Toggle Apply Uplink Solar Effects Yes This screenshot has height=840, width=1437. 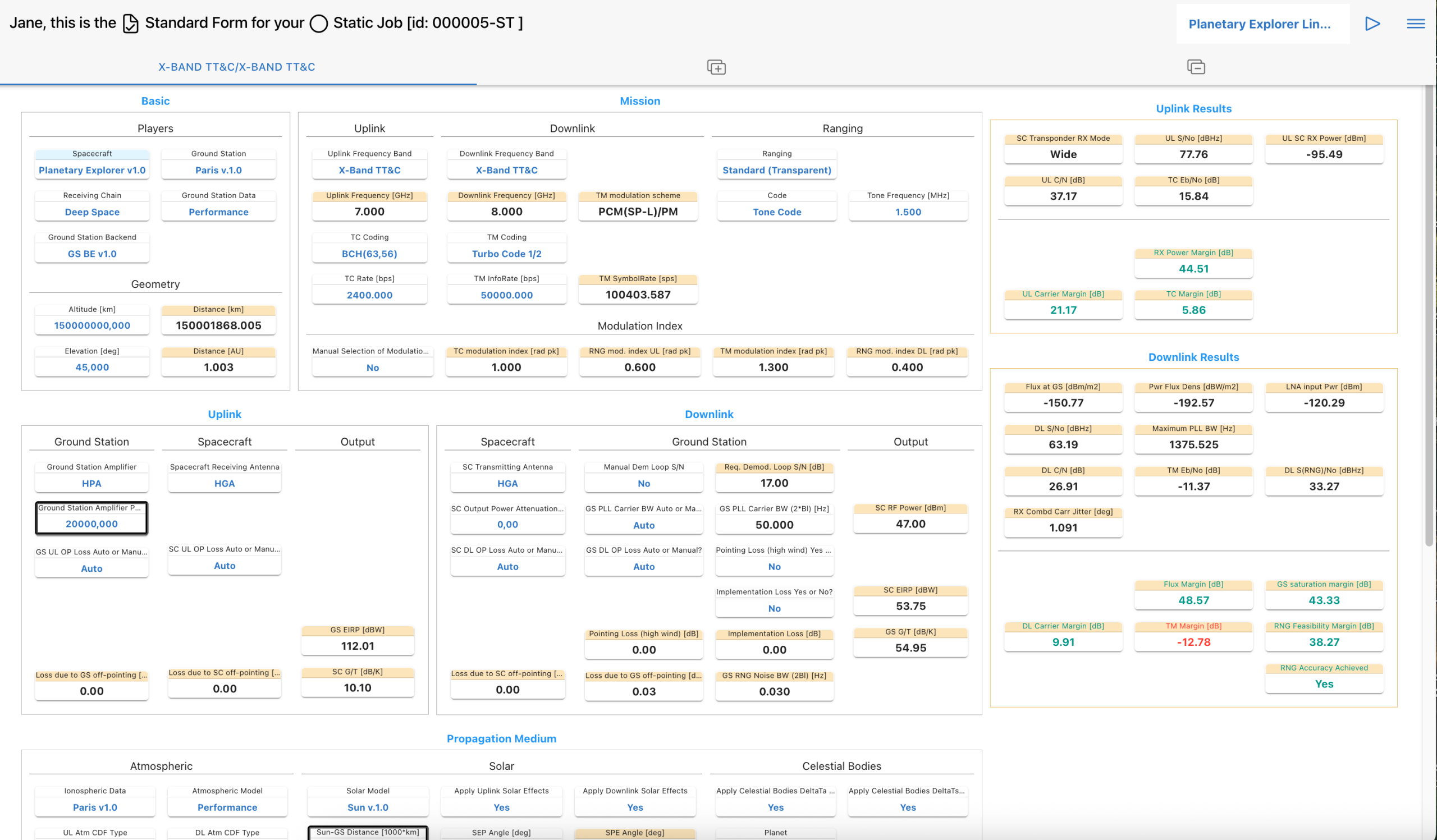point(501,807)
